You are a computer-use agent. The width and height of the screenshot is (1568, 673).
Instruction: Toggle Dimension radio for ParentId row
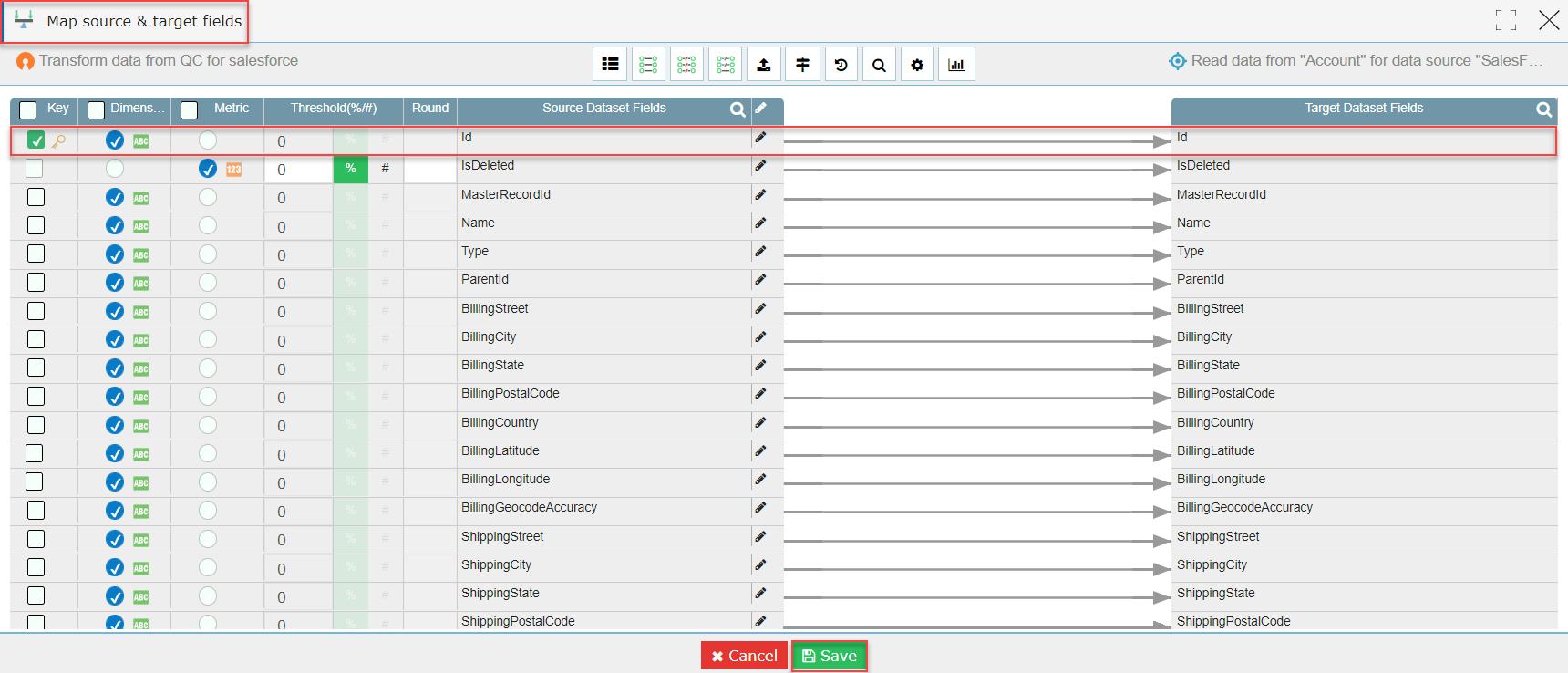pyautogui.click(x=115, y=283)
